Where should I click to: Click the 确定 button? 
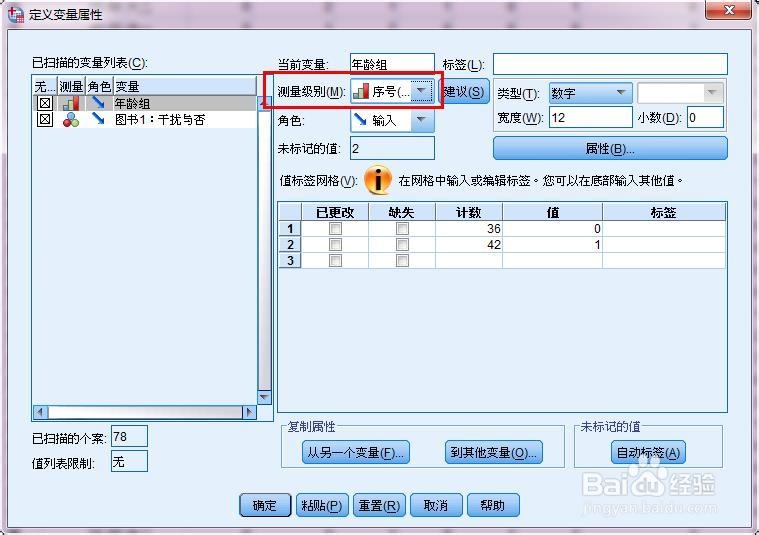click(265, 505)
